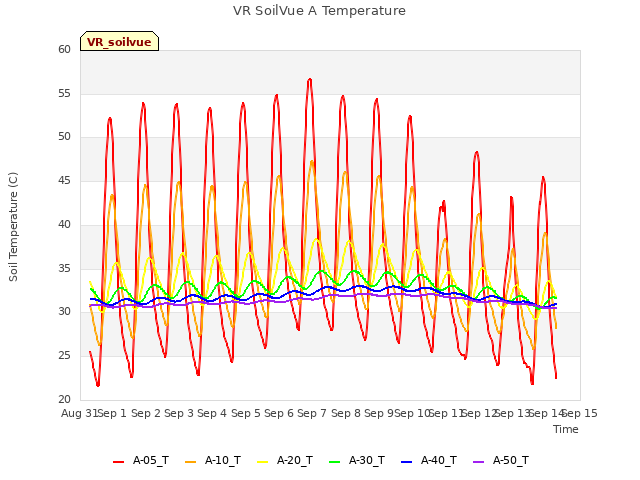Click the red A-05_T legend swatch

point(118,462)
